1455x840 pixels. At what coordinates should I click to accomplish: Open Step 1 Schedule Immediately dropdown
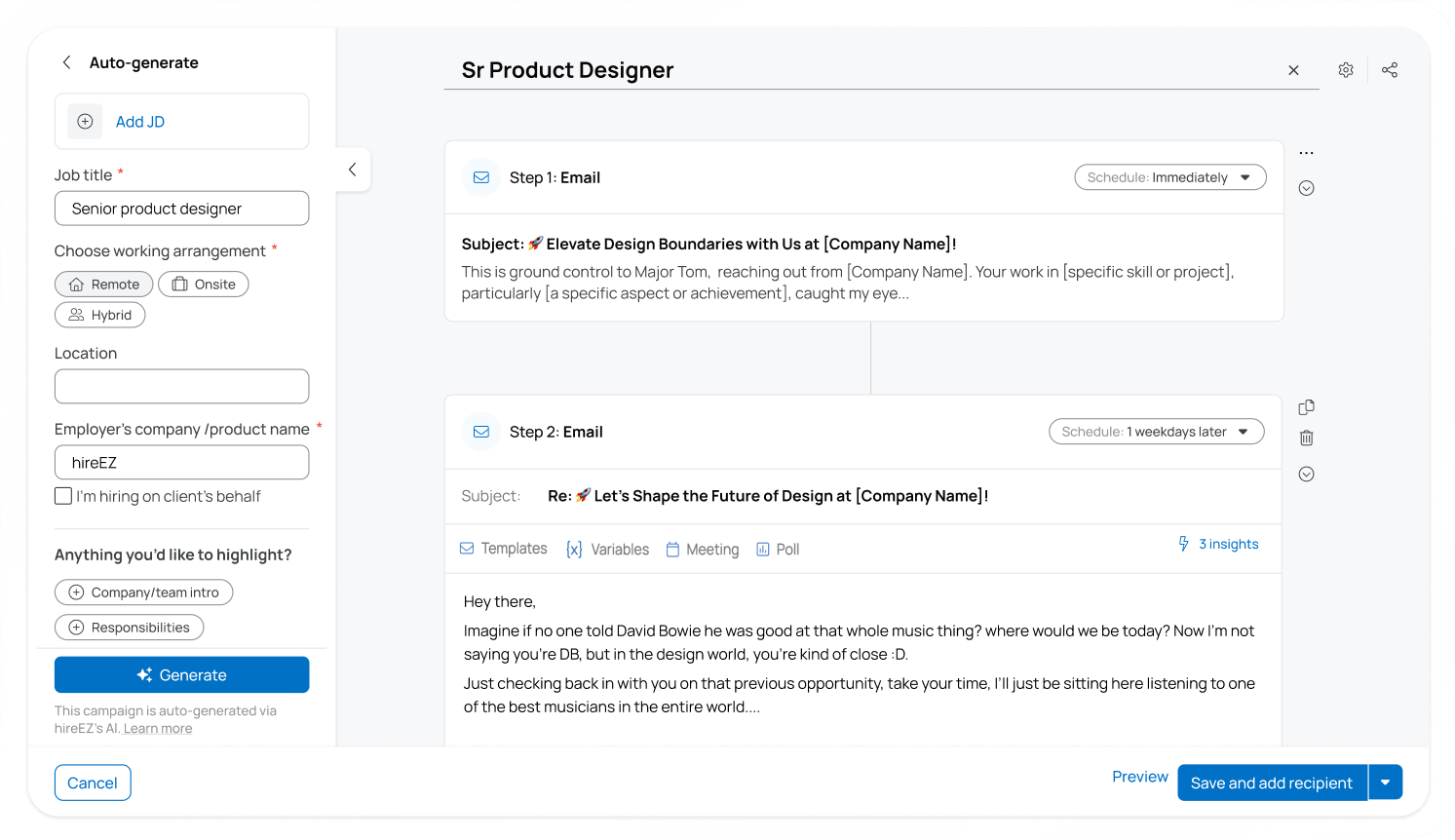pos(1169,177)
